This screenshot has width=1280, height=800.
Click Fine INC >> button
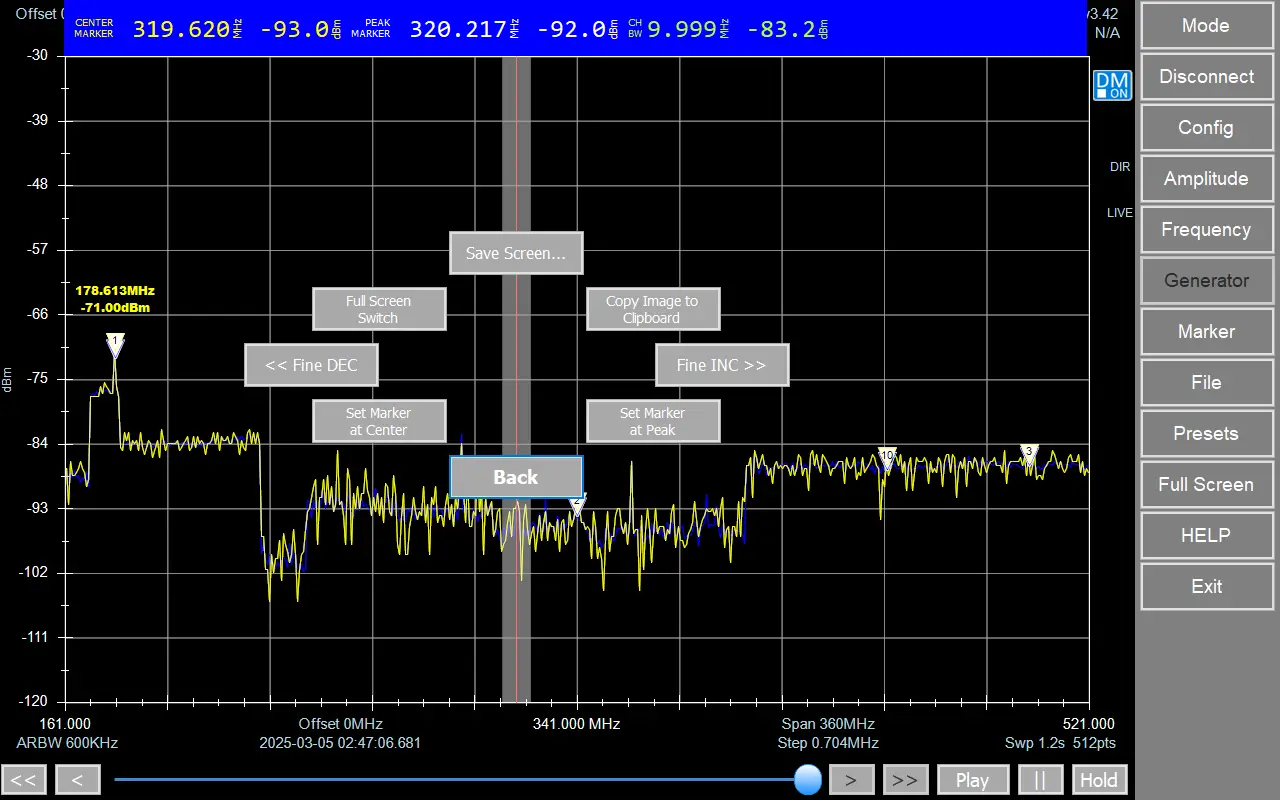click(x=722, y=365)
